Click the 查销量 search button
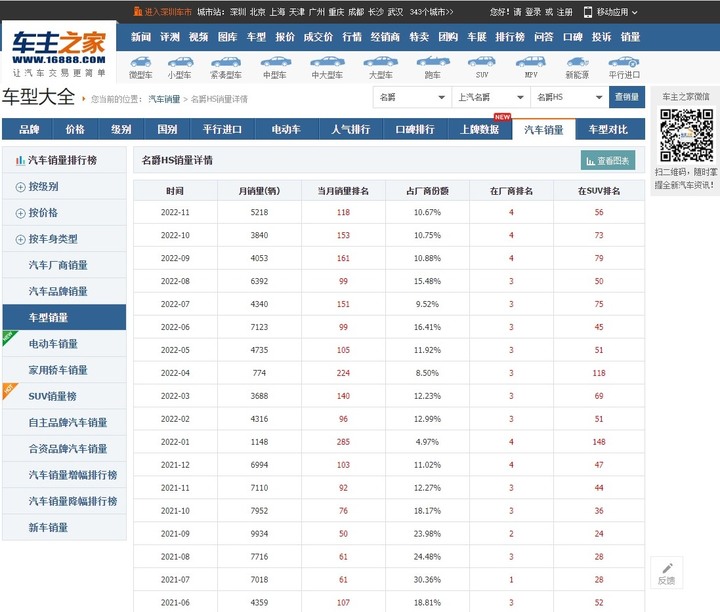 (627, 97)
